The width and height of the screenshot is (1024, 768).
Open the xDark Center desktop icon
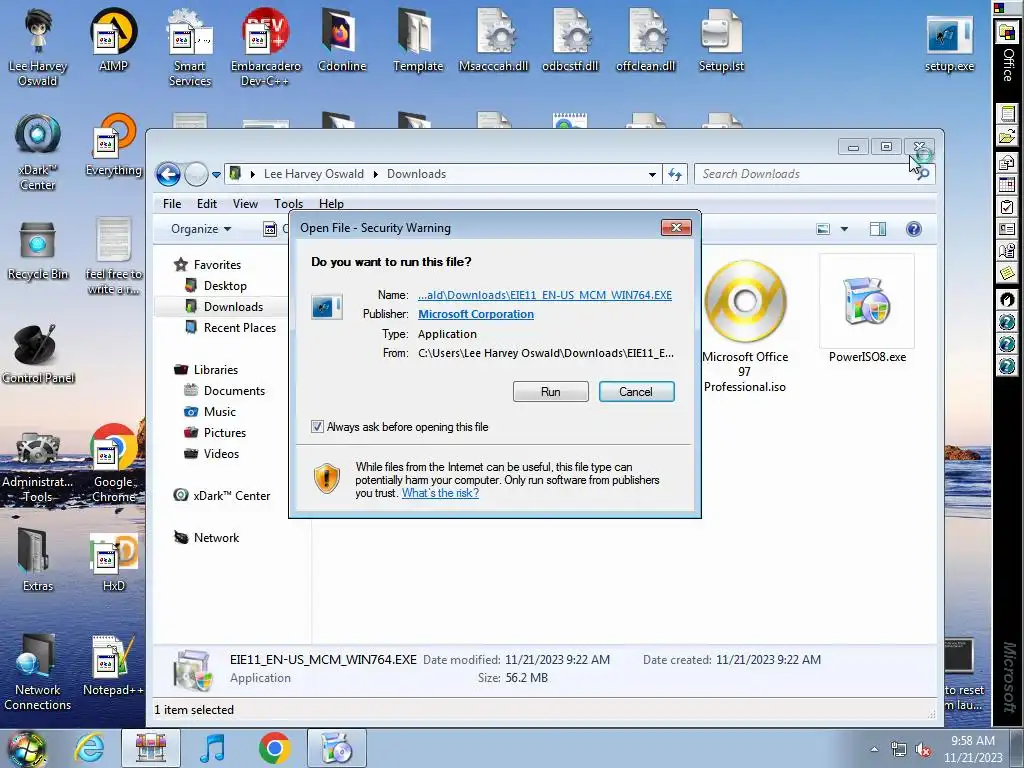(x=38, y=152)
